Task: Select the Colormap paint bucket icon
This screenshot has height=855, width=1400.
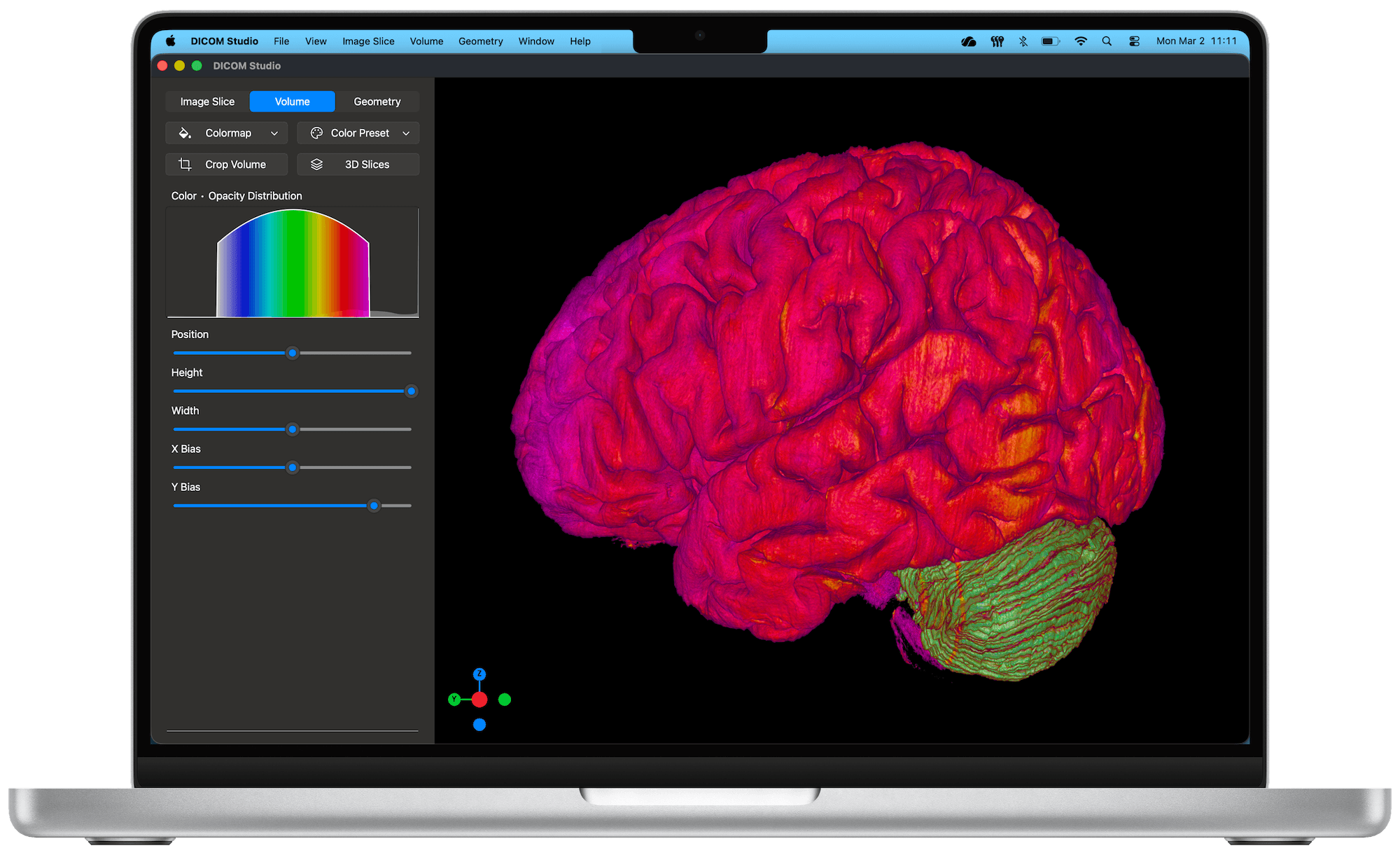Action: pyautogui.click(x=185, y=132)
